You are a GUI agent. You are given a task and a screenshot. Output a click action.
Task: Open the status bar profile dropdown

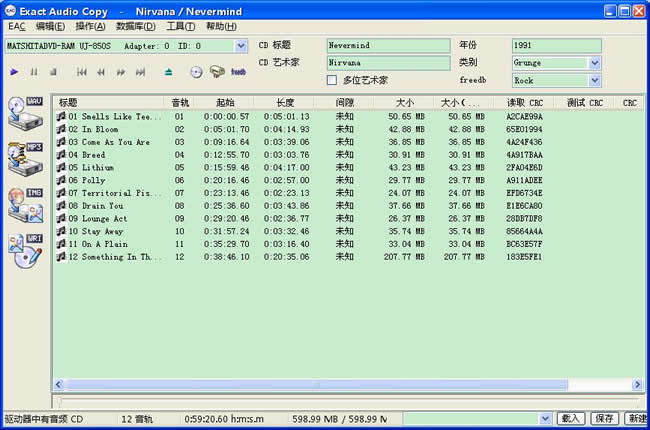pos(545,419)
